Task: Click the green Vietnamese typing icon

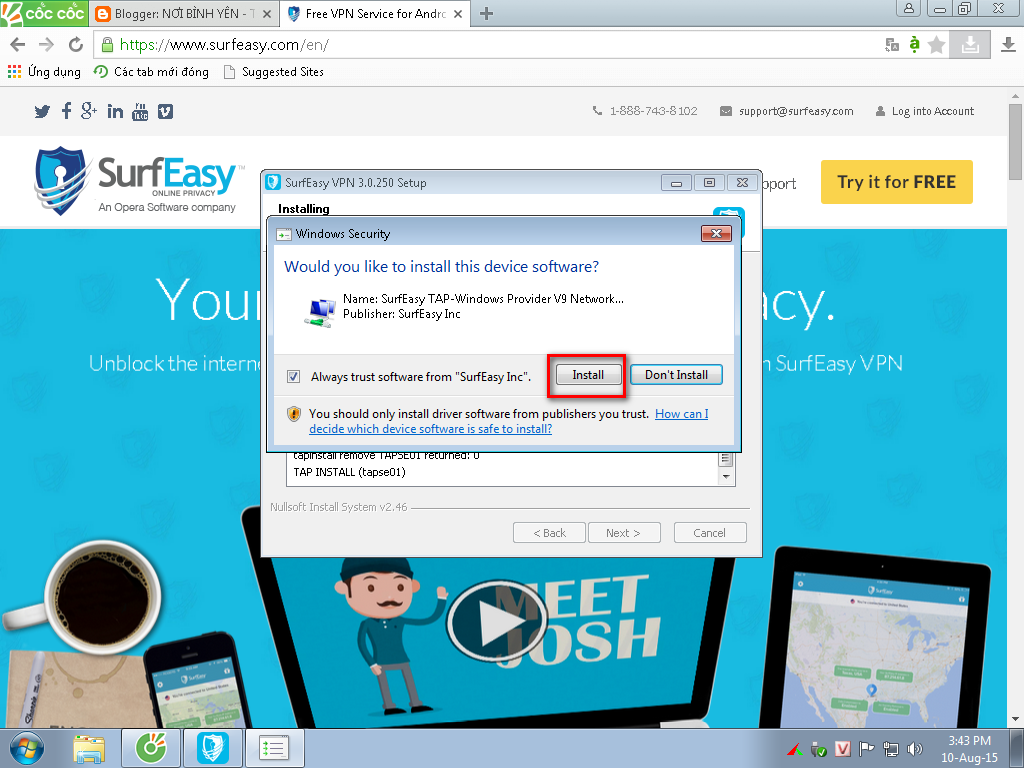Action: click(x=914, y=44)
